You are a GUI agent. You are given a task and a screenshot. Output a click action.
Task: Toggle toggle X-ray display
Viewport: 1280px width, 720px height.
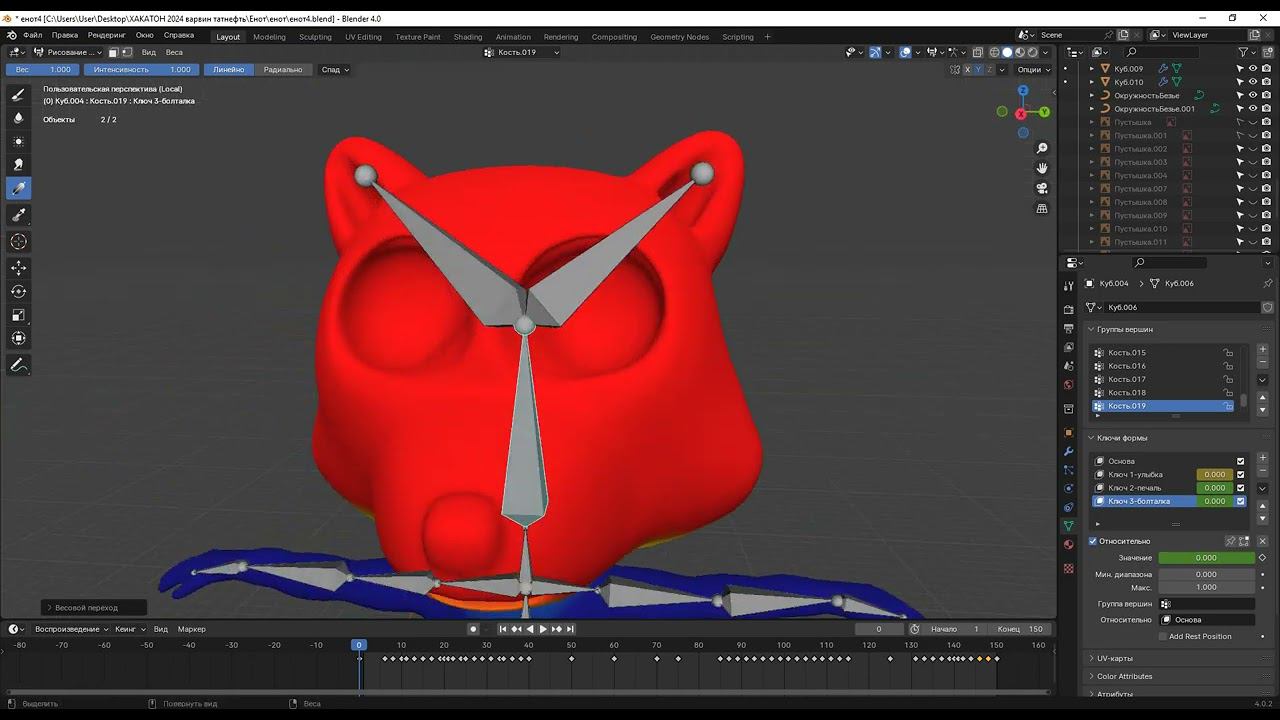977,52
